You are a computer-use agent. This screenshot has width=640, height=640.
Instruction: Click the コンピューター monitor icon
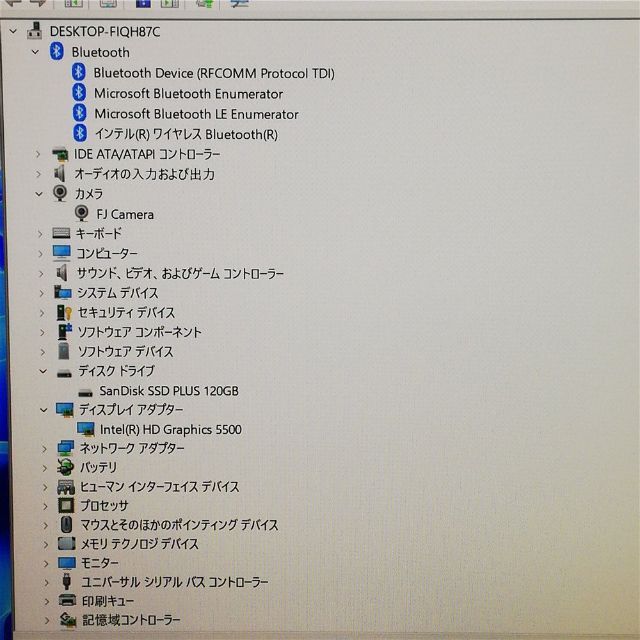tap(62, 253)
